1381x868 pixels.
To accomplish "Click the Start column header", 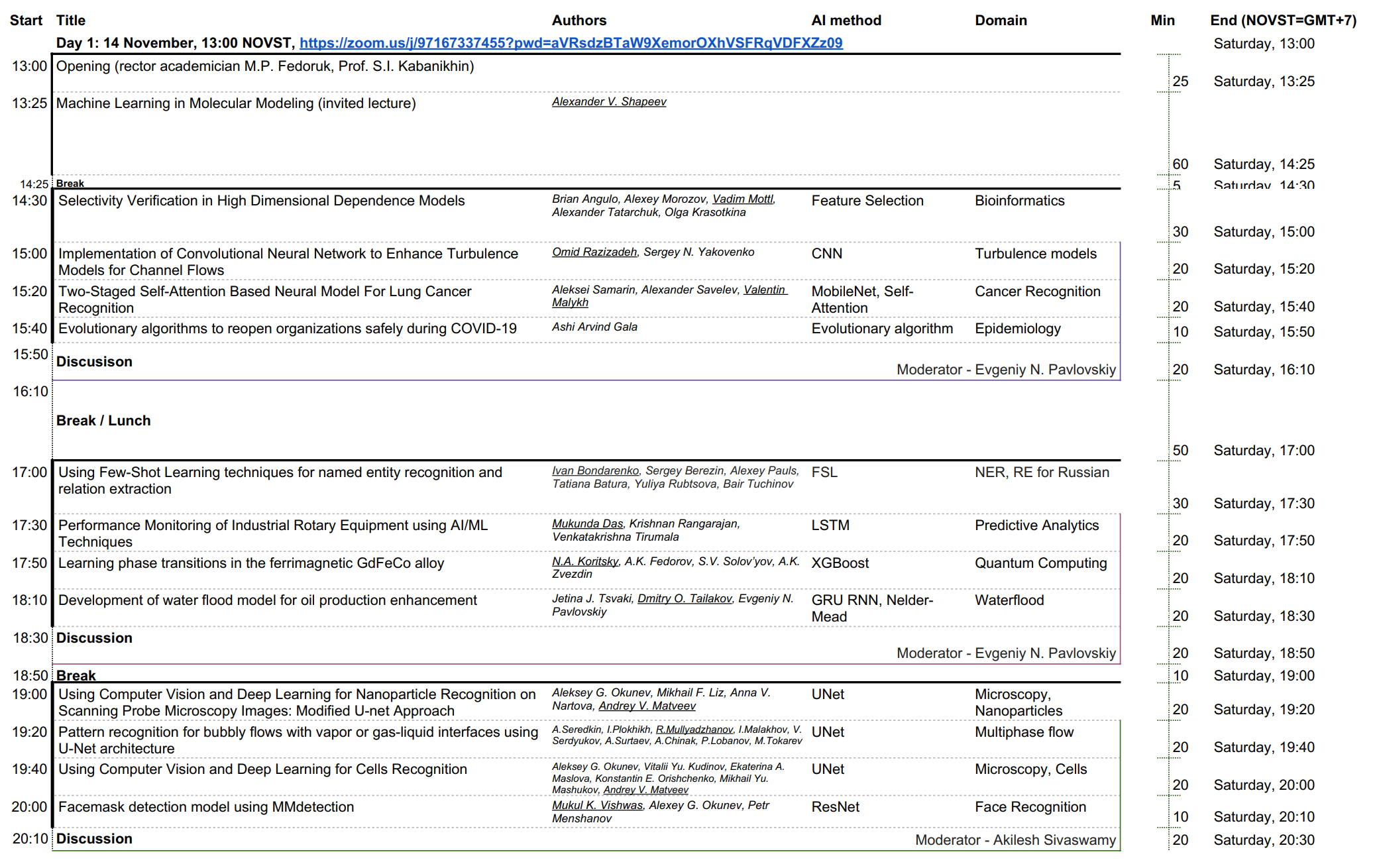I will [26, 21].
